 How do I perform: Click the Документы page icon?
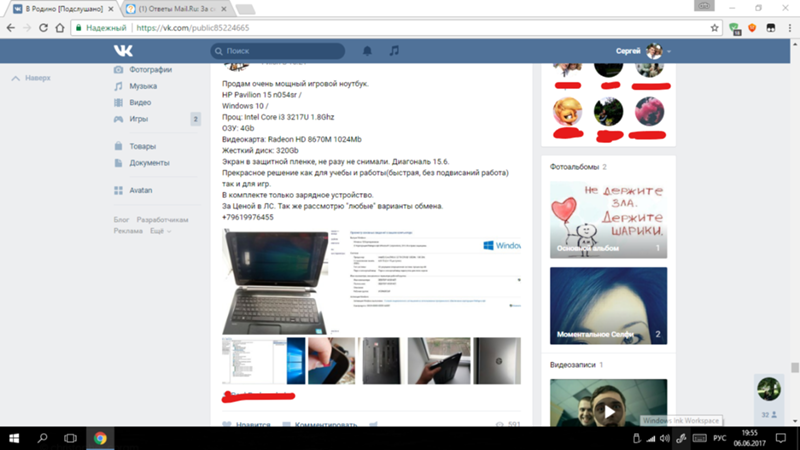click(118, 163)
